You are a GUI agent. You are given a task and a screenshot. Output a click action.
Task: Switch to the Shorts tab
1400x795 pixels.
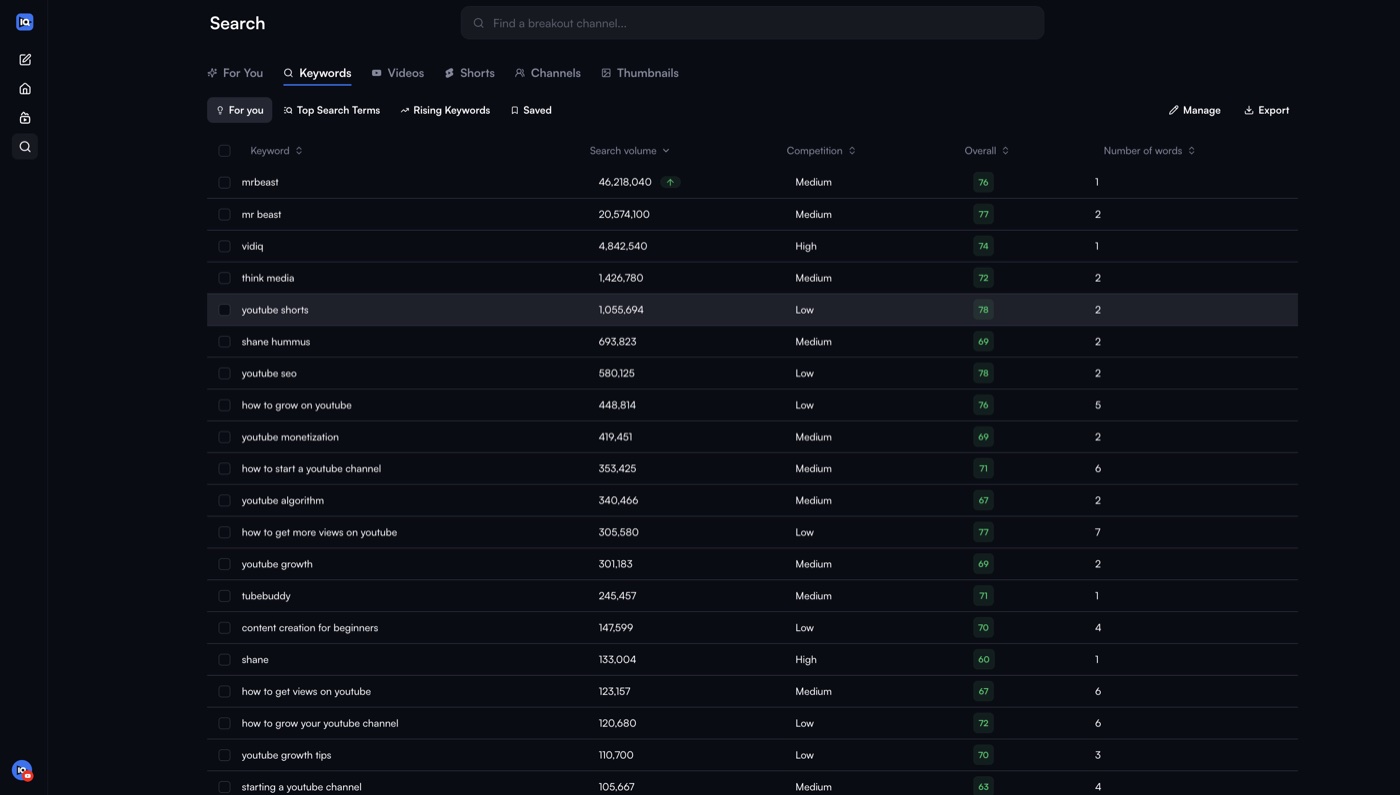469,73
